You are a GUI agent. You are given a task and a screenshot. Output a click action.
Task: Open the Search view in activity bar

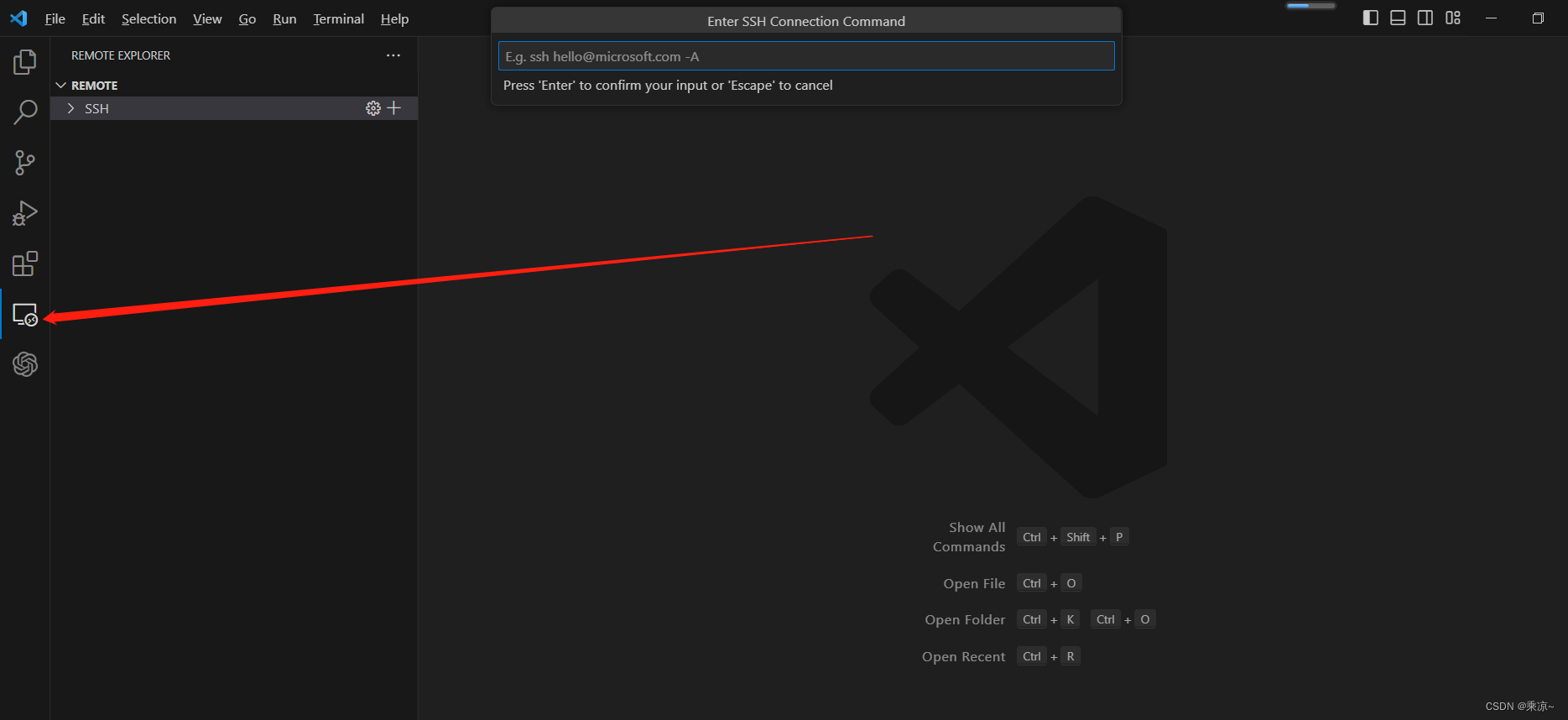pyautogui.click(x=25, y=112)
